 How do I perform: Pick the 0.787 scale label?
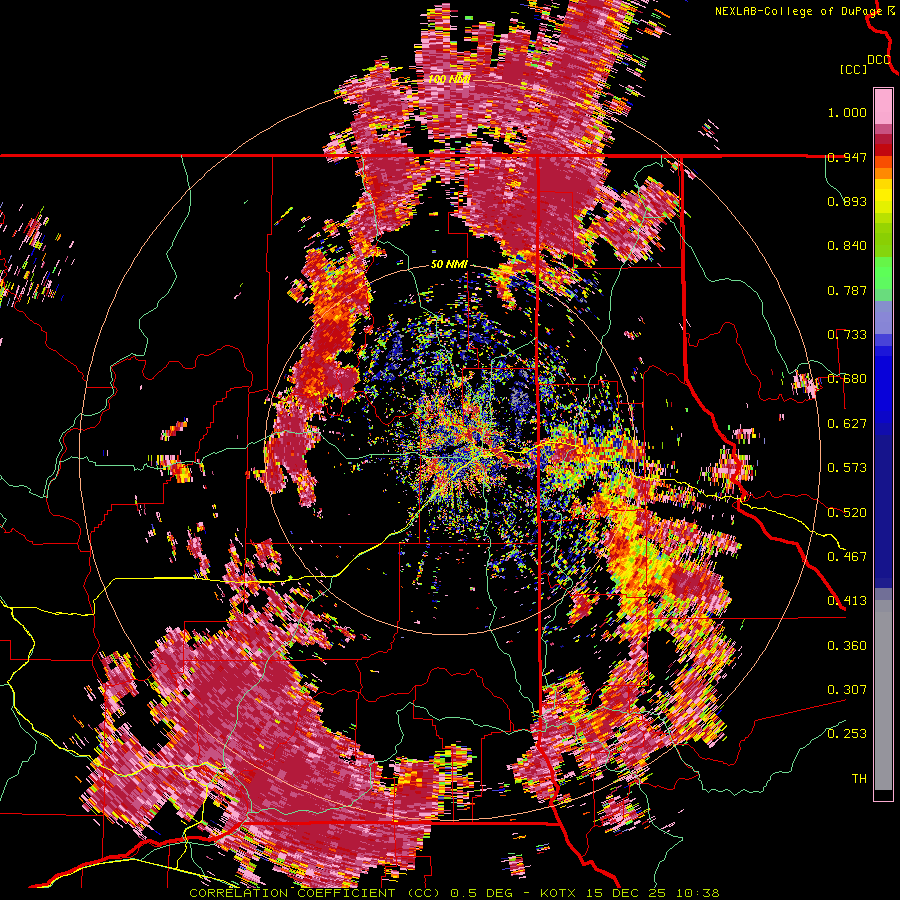pos(847,290)
